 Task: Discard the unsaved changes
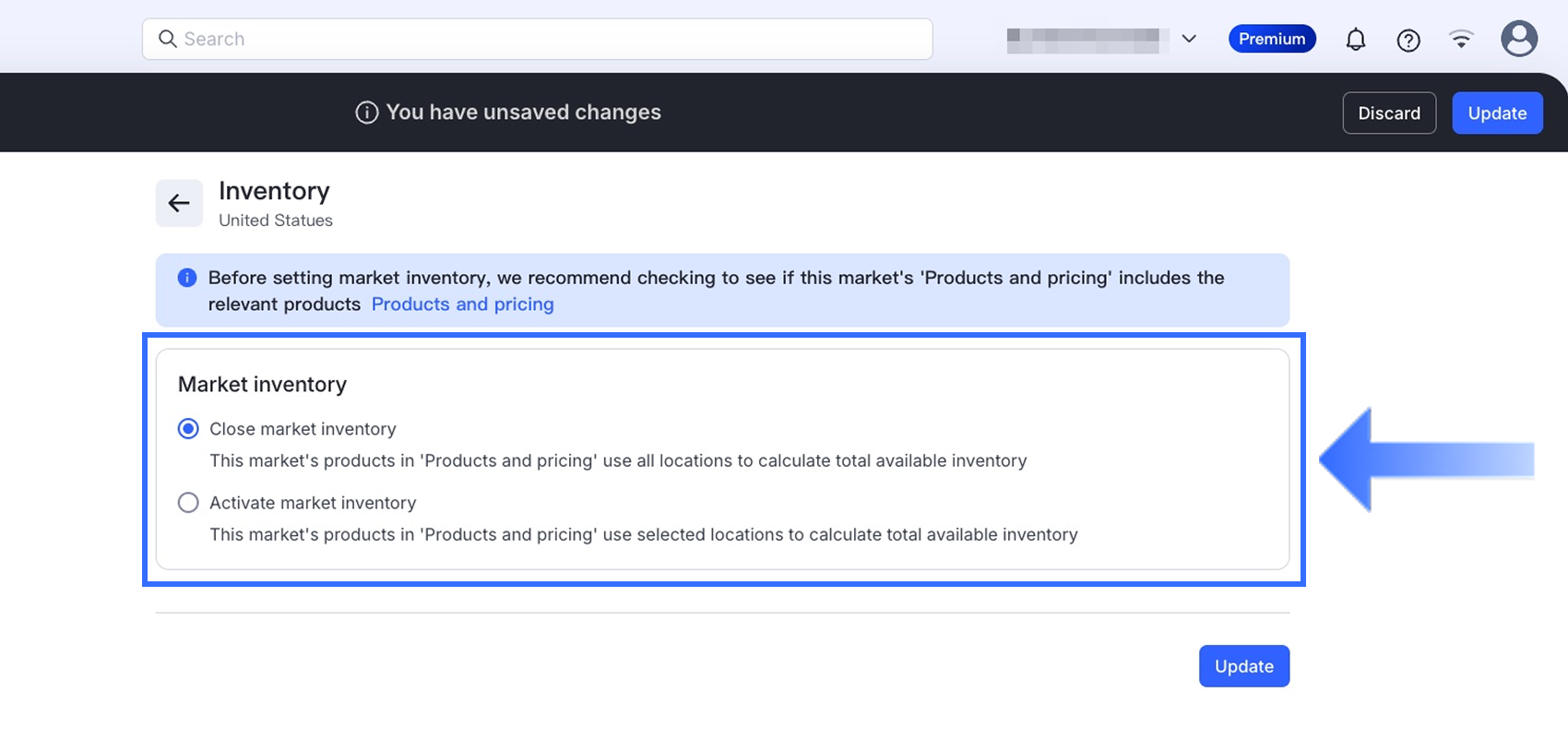[x=1388, y=113]
